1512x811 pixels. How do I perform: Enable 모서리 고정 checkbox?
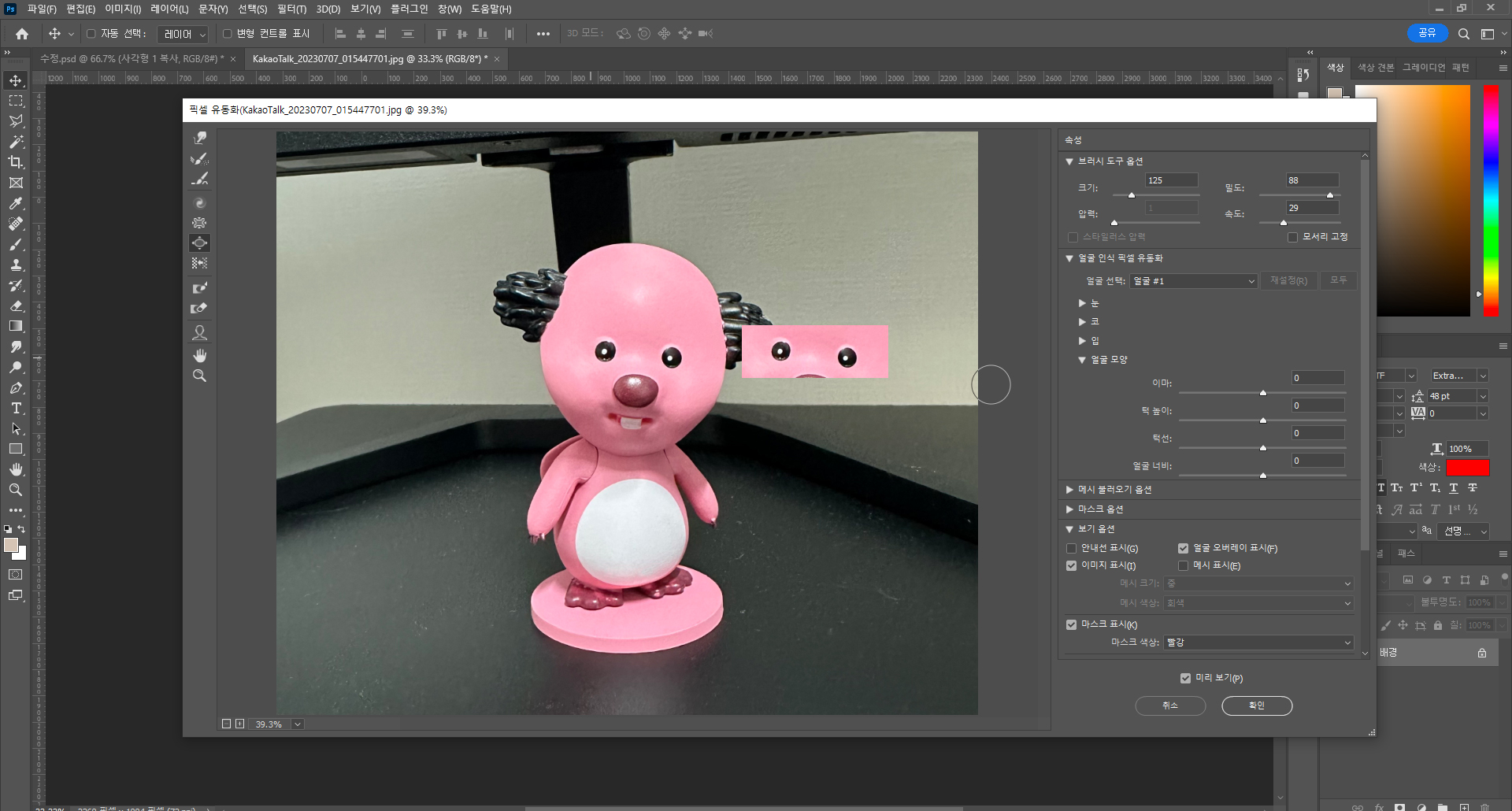(1292, 237)
